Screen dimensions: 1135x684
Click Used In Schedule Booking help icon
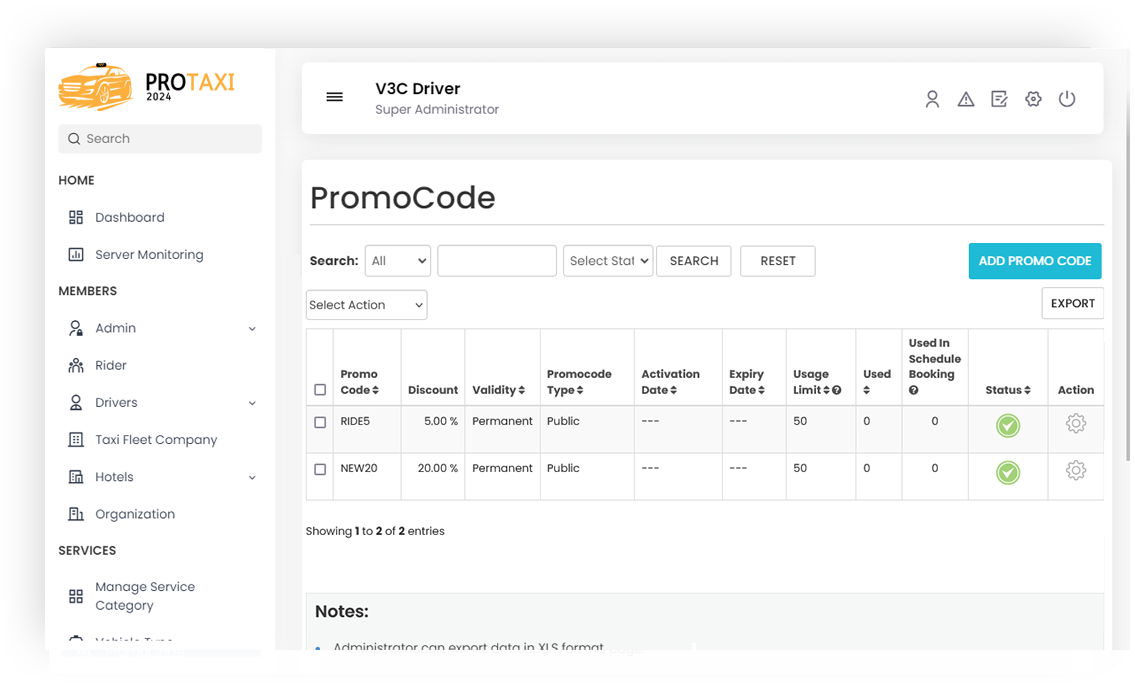pyautogui.click(x=914, y=390)
